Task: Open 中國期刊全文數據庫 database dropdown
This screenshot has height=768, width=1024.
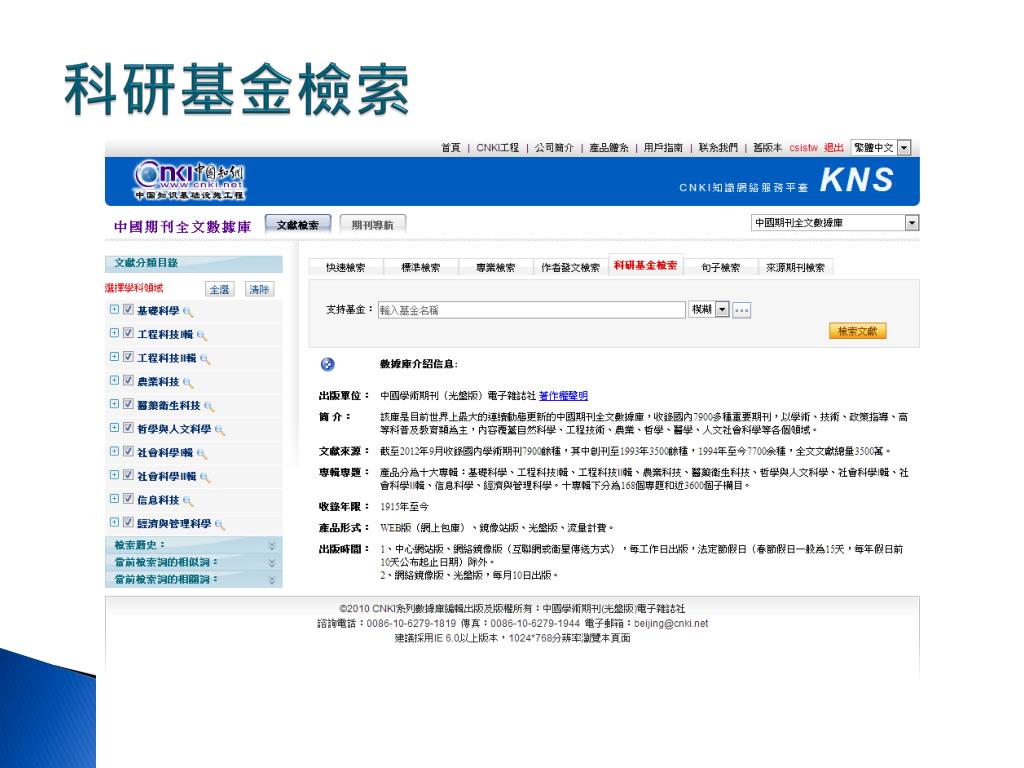Action: (912, 223)
